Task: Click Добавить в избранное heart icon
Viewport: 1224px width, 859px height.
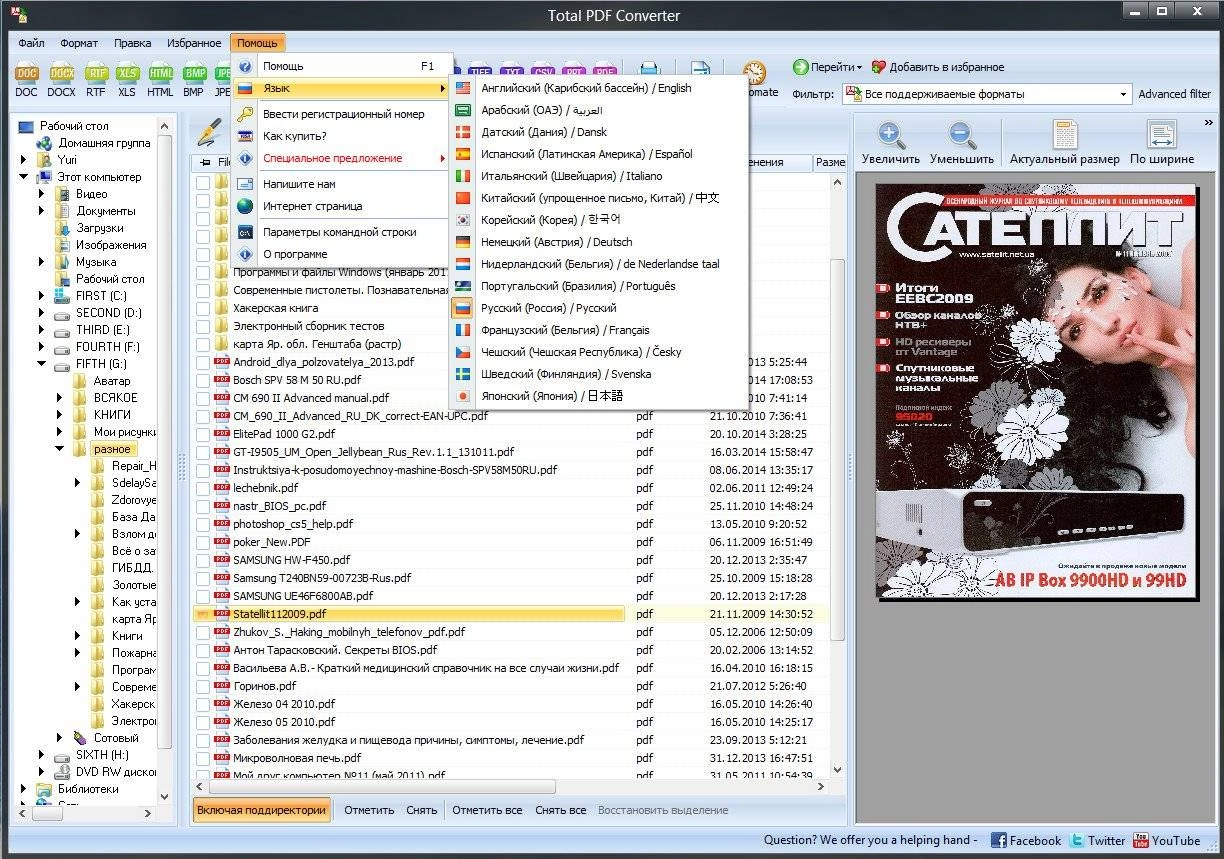Action: (x=878, y=67)
